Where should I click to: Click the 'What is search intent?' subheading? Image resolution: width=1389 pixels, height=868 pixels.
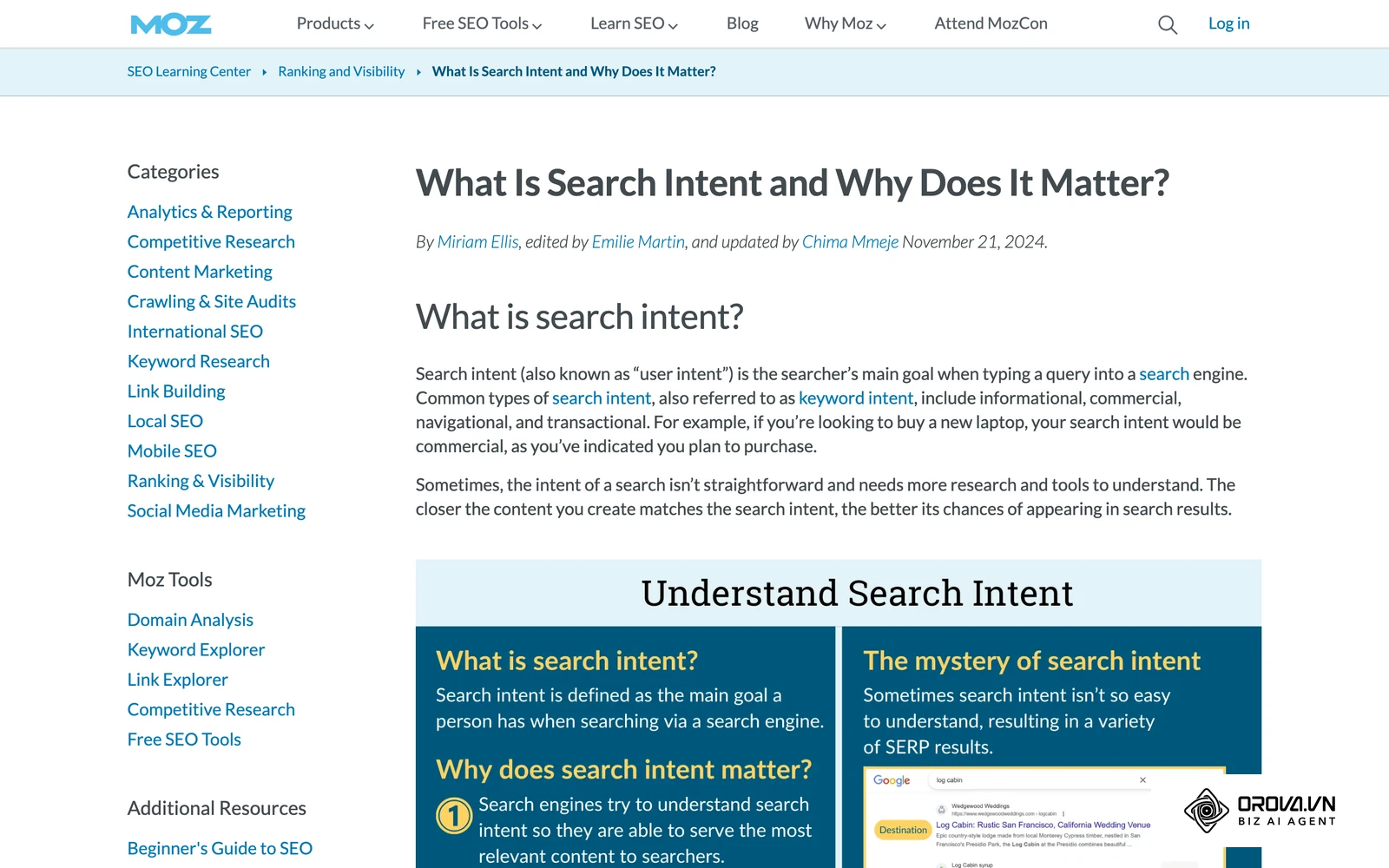(579, 317)
